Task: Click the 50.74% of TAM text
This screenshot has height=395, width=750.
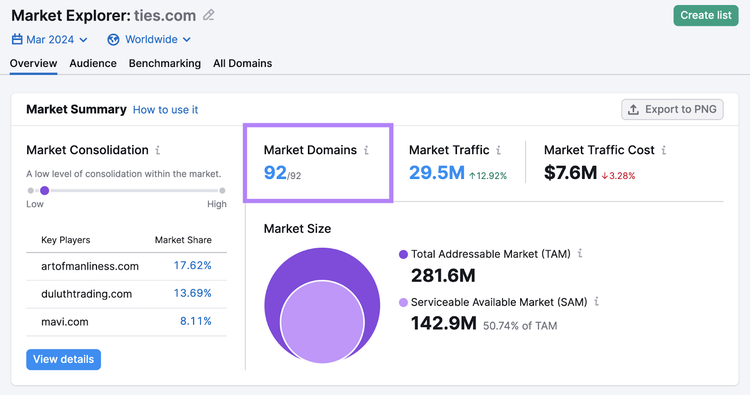Action: click(520, 326)
